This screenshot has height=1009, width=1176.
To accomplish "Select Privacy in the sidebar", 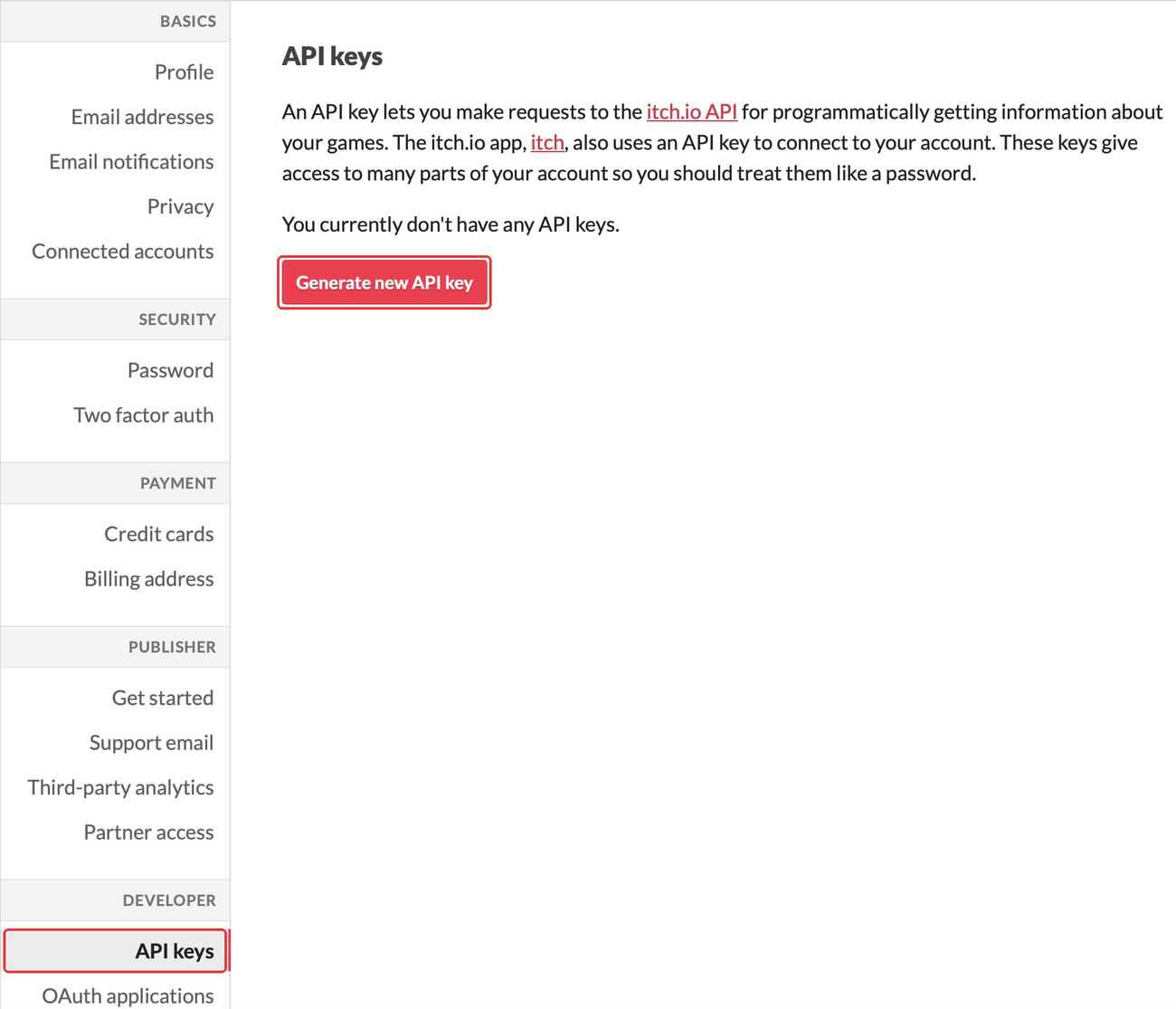I will [x=180, y=206].
